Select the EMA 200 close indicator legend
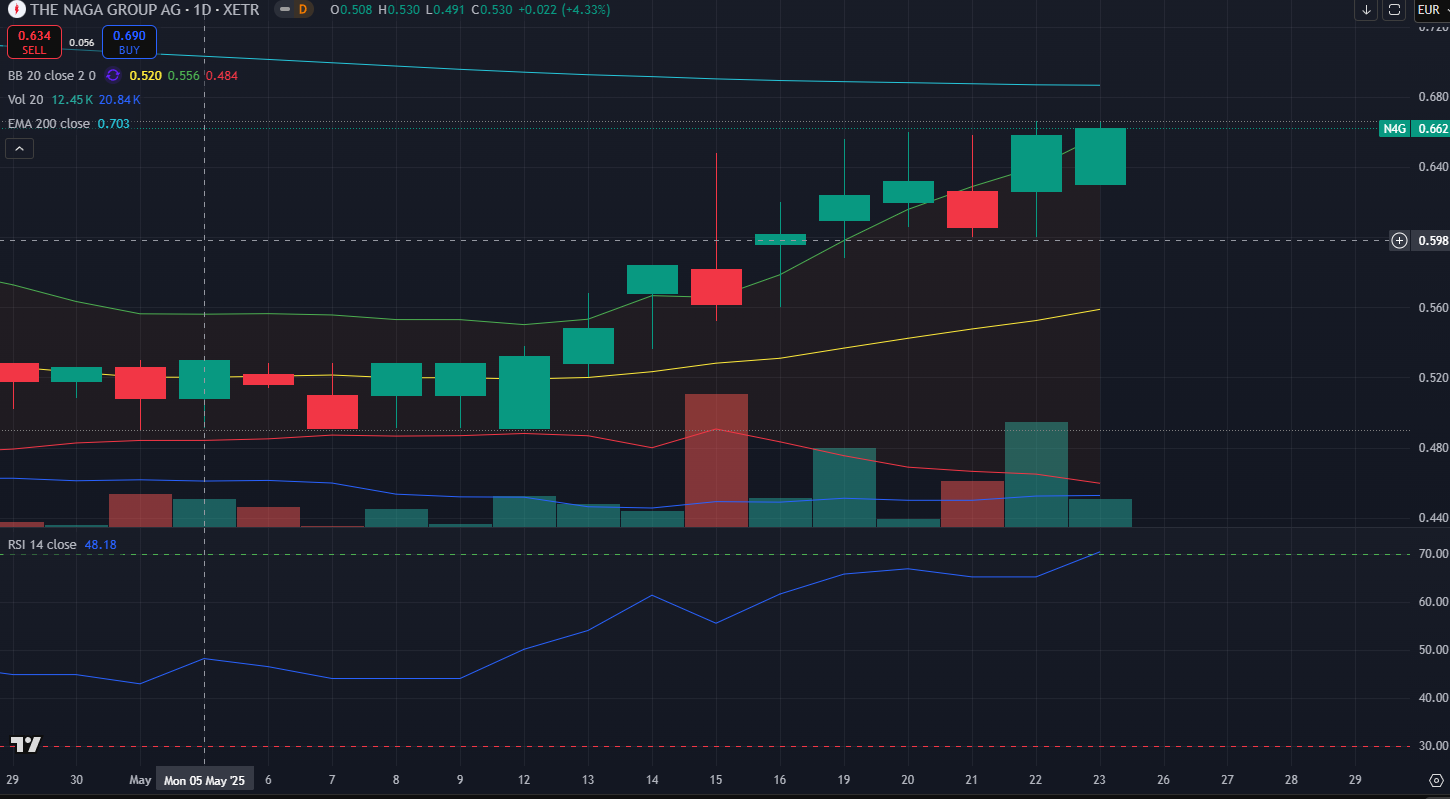 [x=48, y=124]
